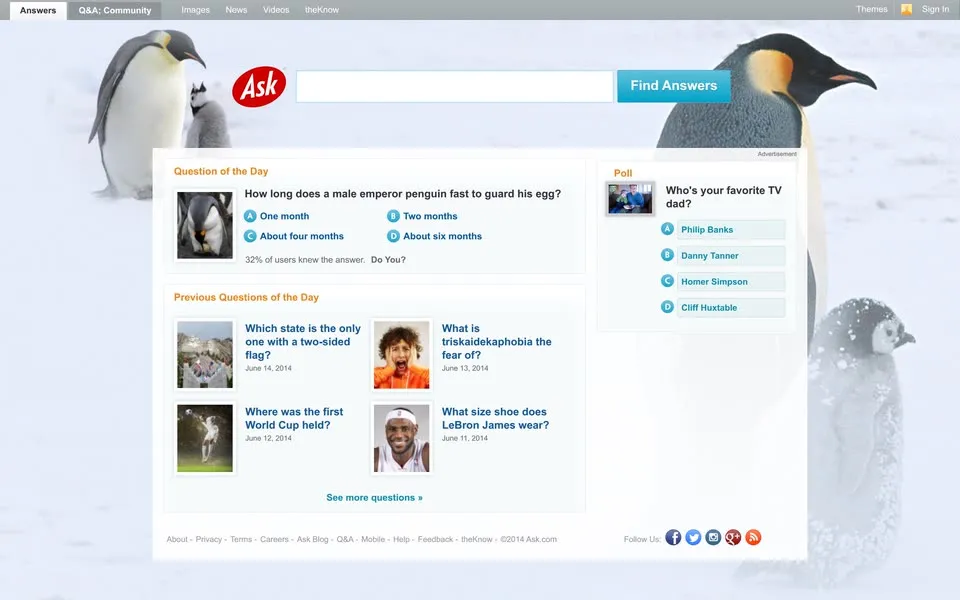Focus the Ask search input field
Screen dimensions: 960x600
[455, 86]
